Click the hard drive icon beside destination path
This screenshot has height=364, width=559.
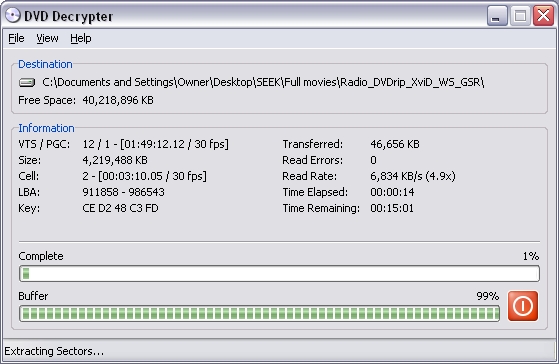pos(27,83)
